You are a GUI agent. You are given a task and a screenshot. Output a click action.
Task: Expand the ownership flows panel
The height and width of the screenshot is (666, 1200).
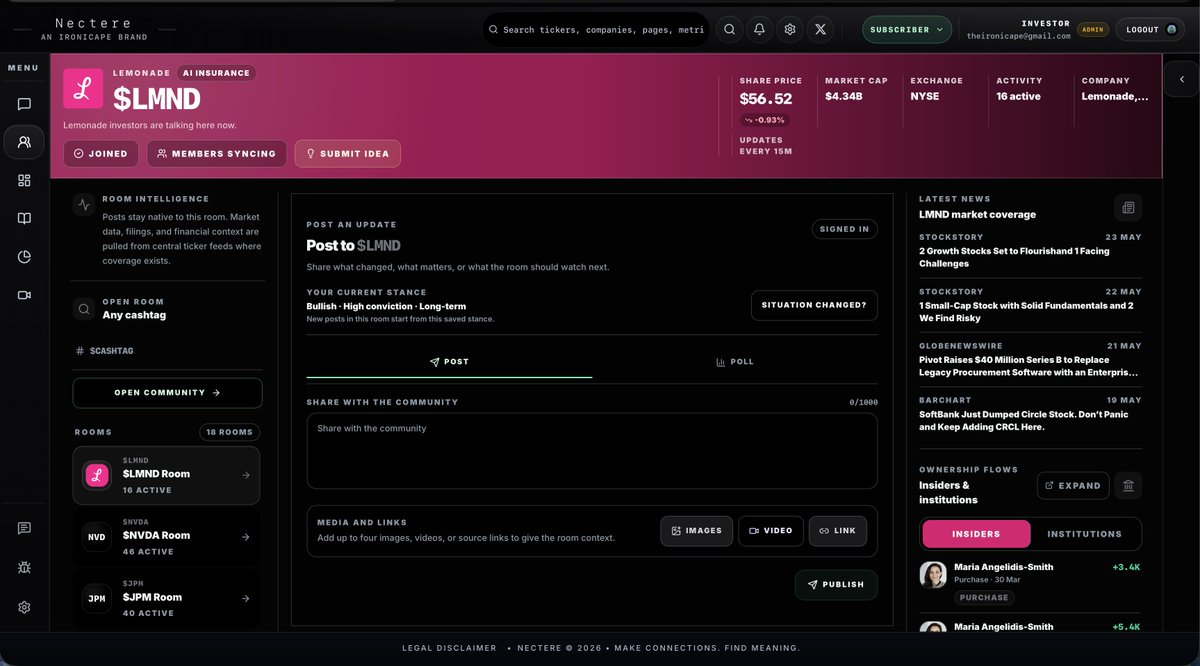coord(1073,485)
